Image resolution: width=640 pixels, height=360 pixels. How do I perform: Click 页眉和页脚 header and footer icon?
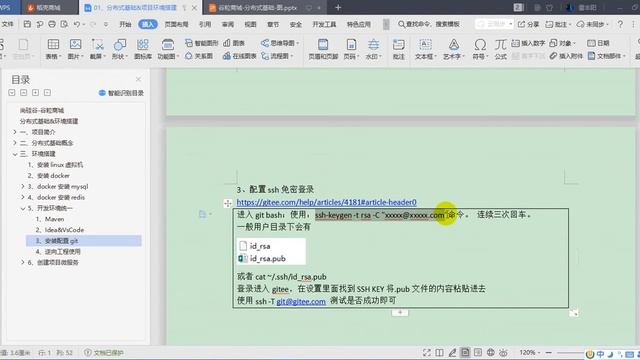pos(323,49)
